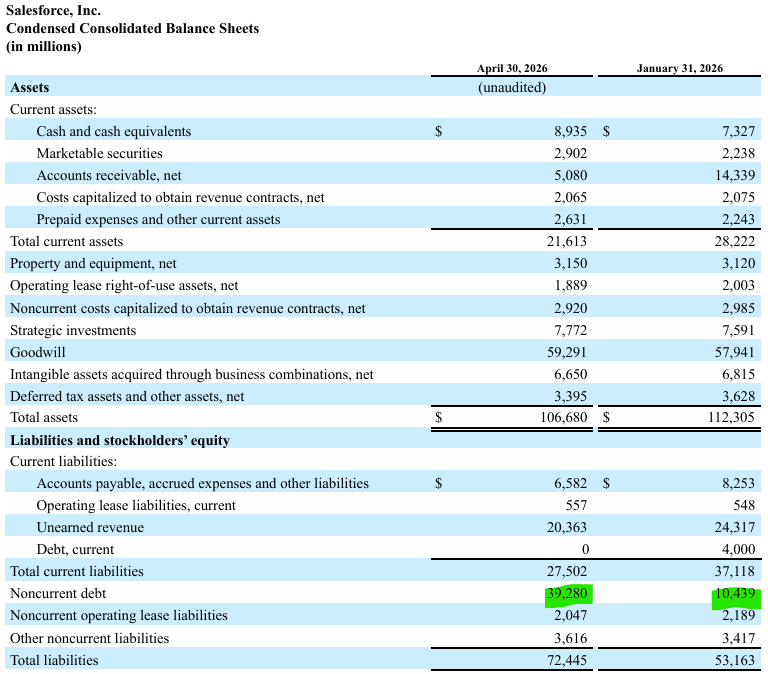Select the "Current liabilities:" row label
Image resolution: width=768 pixels, height=674 pixels.
(x=63, y=461)
